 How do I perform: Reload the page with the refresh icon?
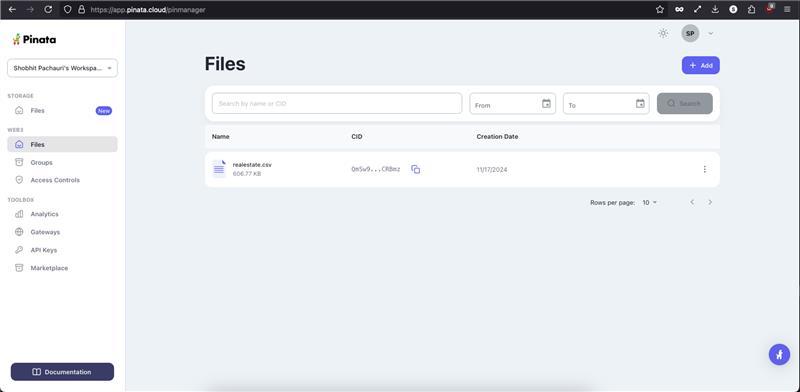click(x=48, y=9)
